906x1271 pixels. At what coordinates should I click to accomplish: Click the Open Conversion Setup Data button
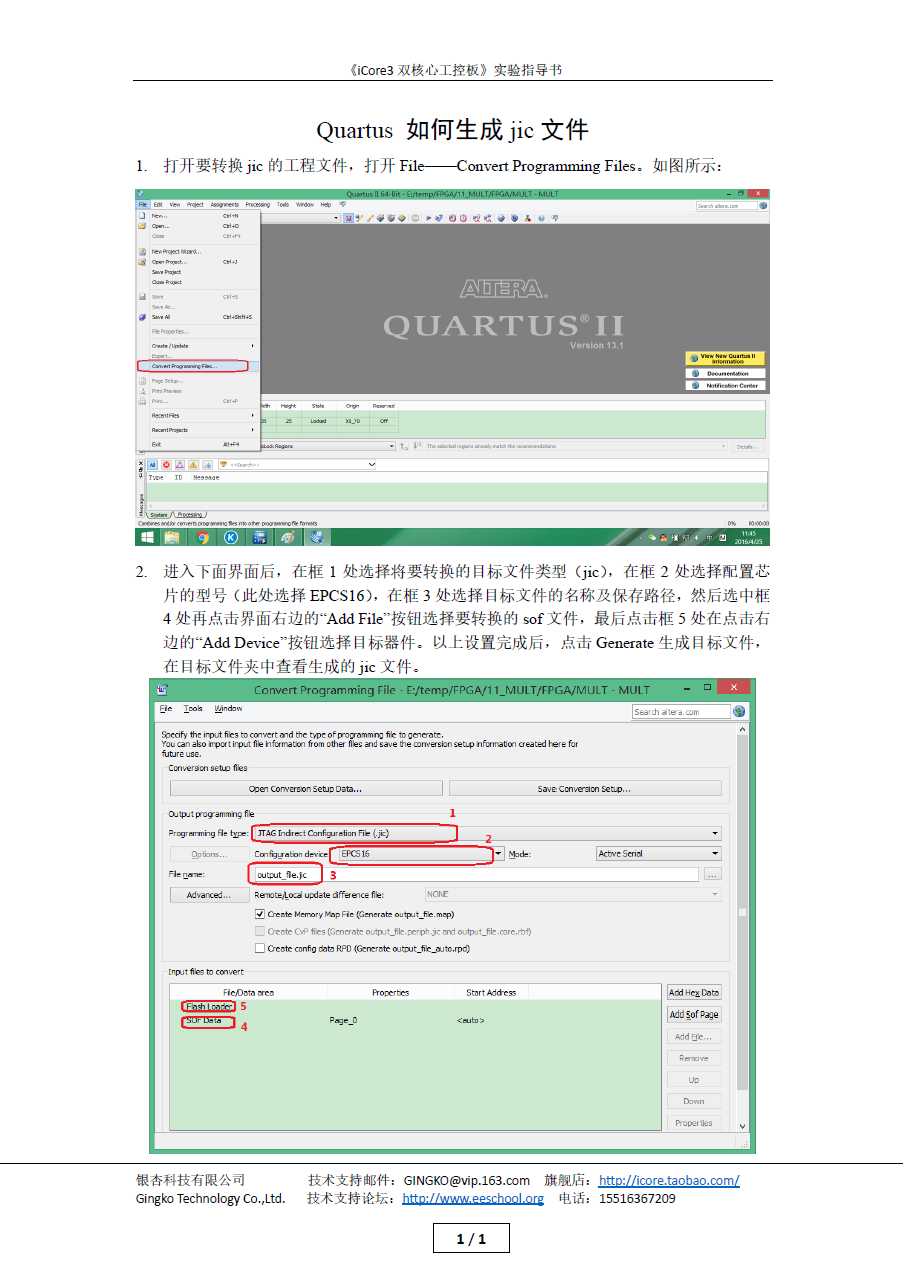tap(305, 789)
